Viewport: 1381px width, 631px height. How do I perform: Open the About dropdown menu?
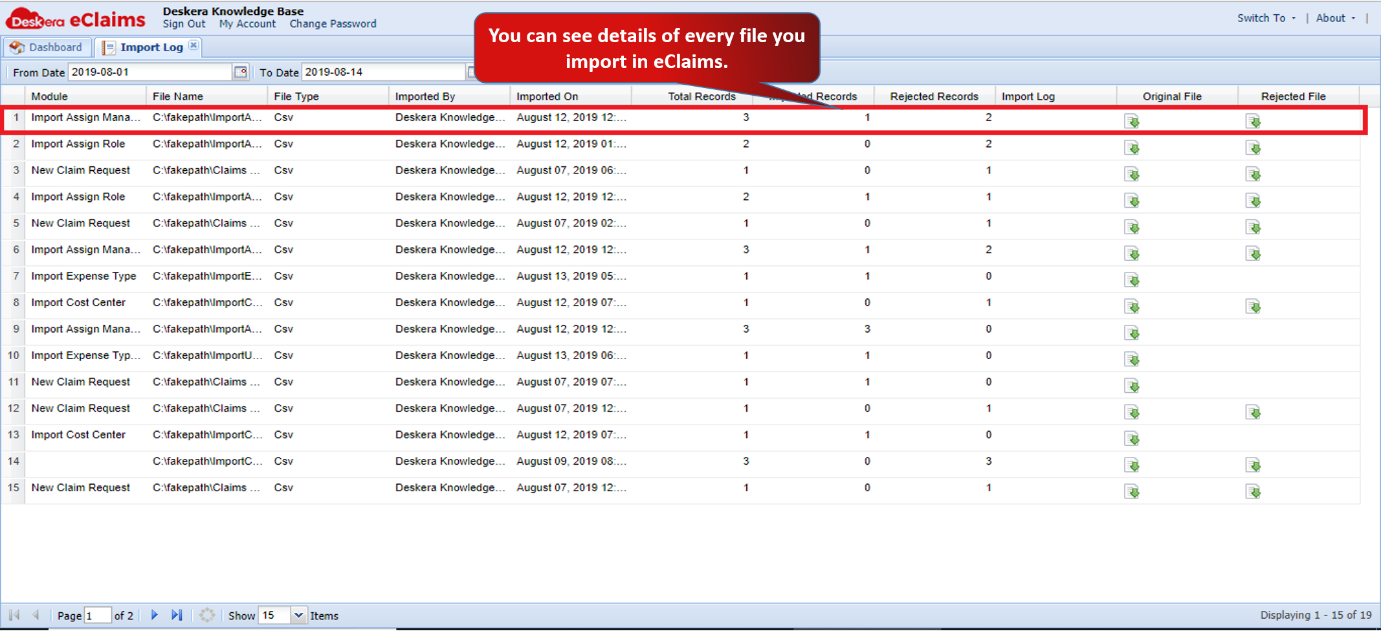(x=1333, y=17)
